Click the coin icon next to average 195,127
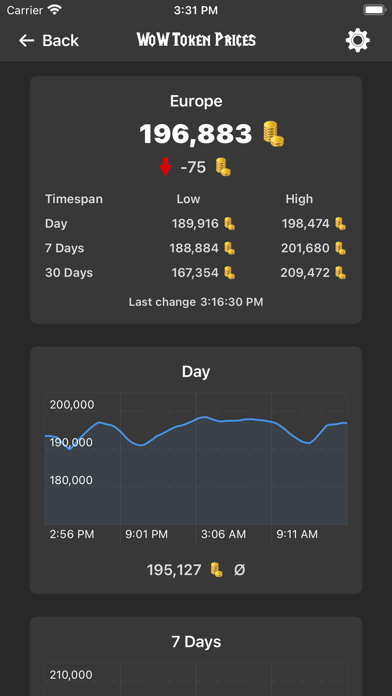Screen dimensions: 392x696 (216, 569)
